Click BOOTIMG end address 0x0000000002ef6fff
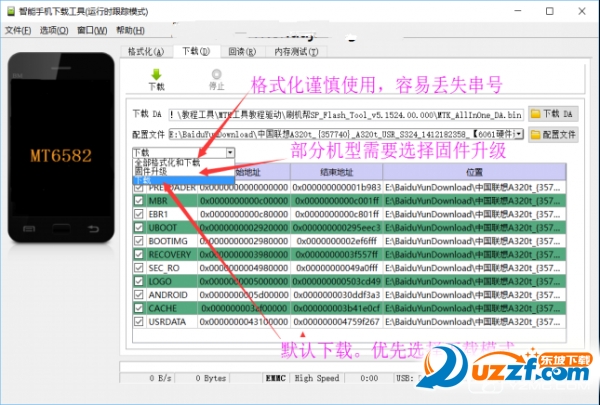Viewport: 600px width, 405px height. pyautogui.click(x=336, y=241)
